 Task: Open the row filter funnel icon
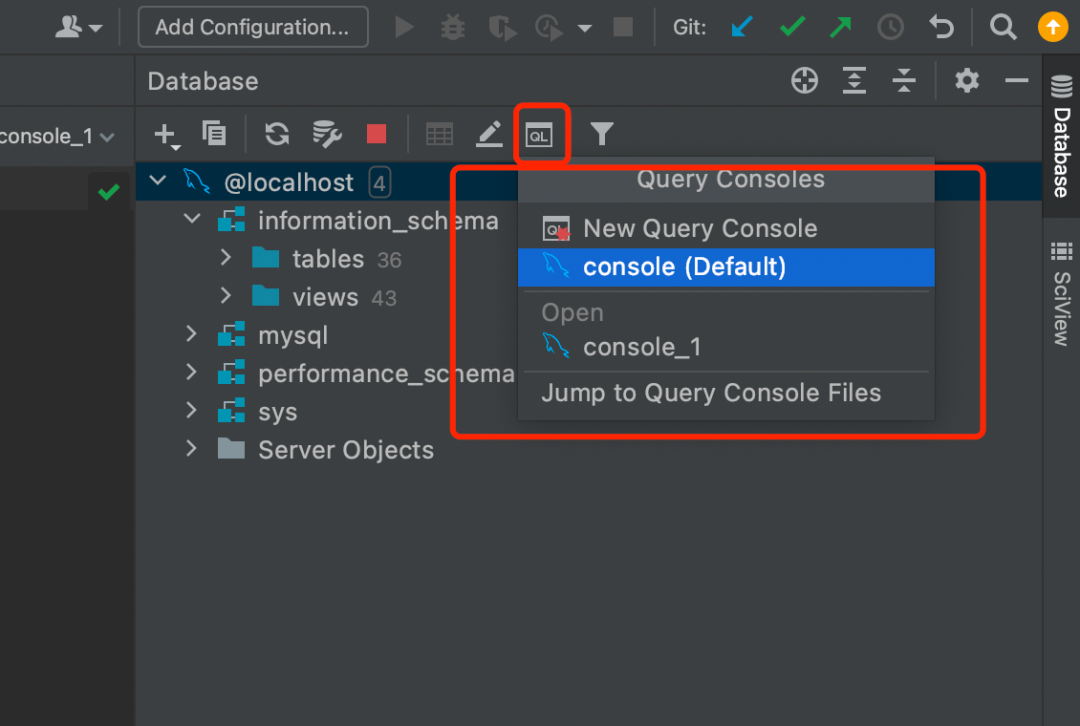601,133
